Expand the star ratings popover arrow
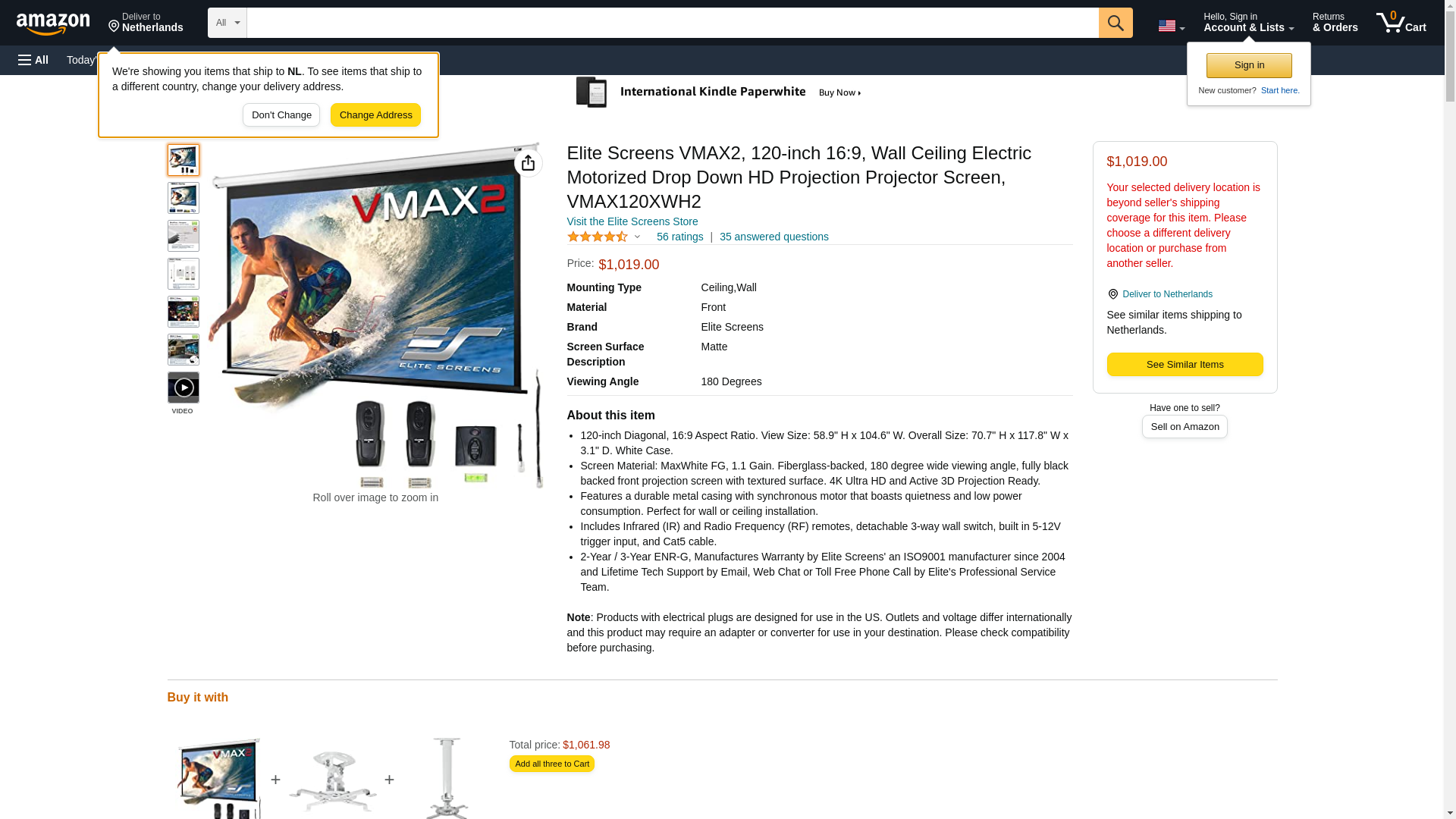Image resolution: width=1456 pixels, height=819 pixels. (x=637, y=237)
